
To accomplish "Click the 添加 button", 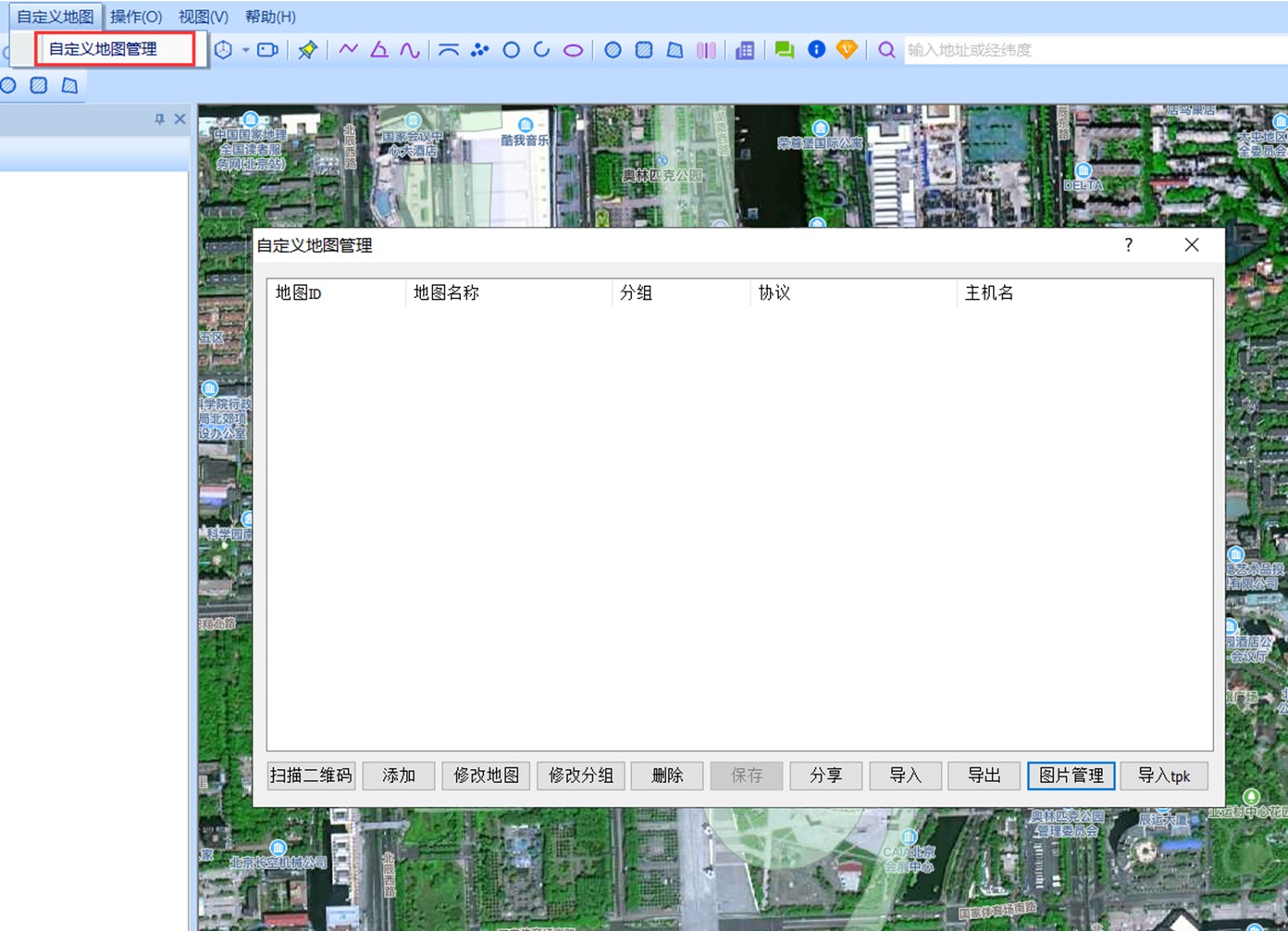I will tap(399, 776).
